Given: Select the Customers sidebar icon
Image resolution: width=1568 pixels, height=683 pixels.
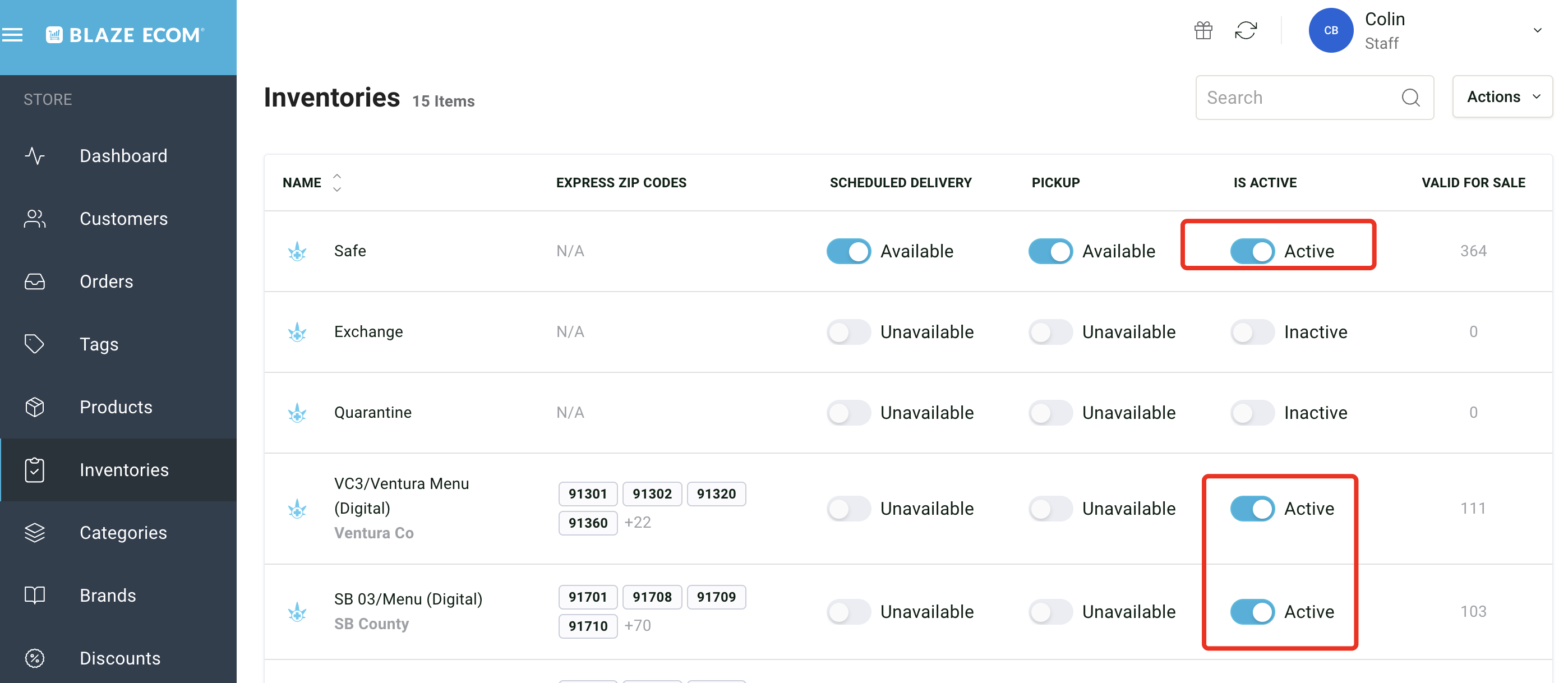Looking at the screenshot, I should [34, 219].
